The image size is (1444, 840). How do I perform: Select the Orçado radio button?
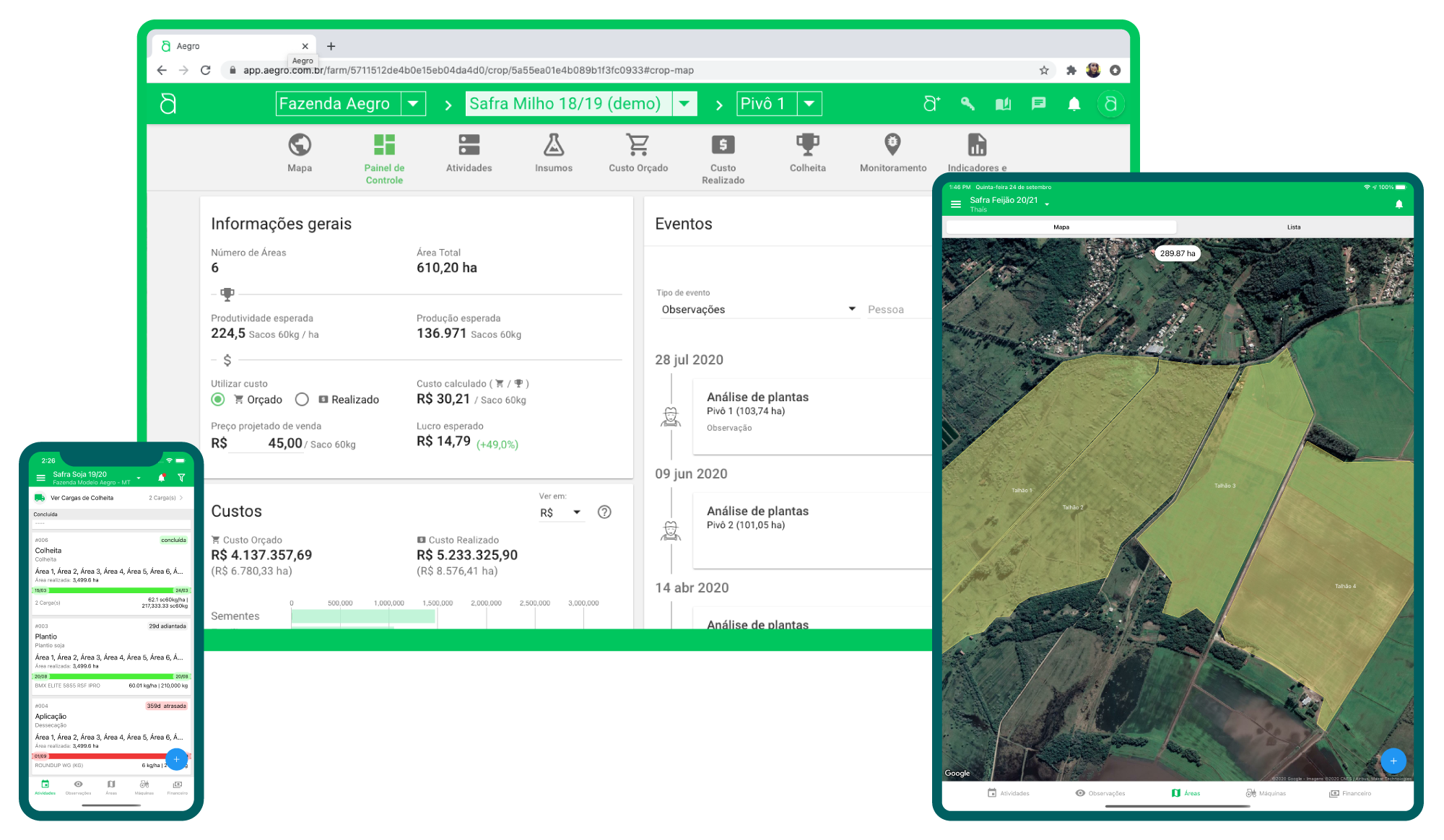[218, 399]
